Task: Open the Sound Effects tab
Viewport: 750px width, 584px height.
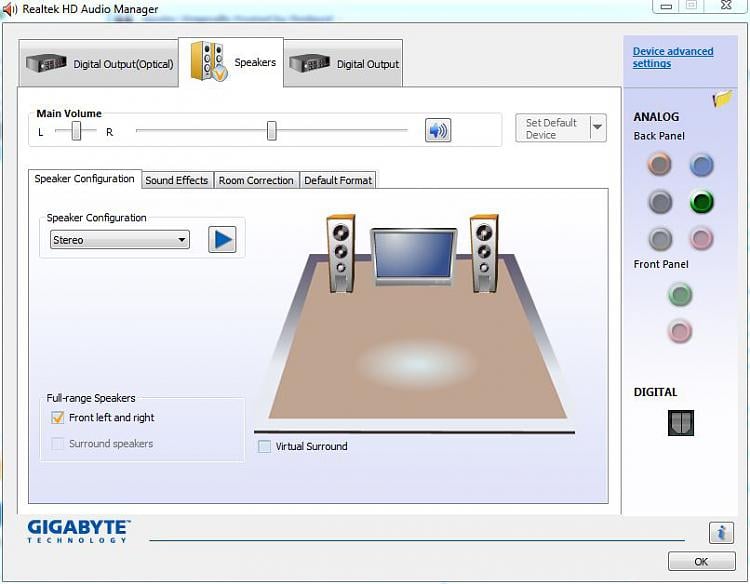Action: pyautogui.click(x=177, y=180)
